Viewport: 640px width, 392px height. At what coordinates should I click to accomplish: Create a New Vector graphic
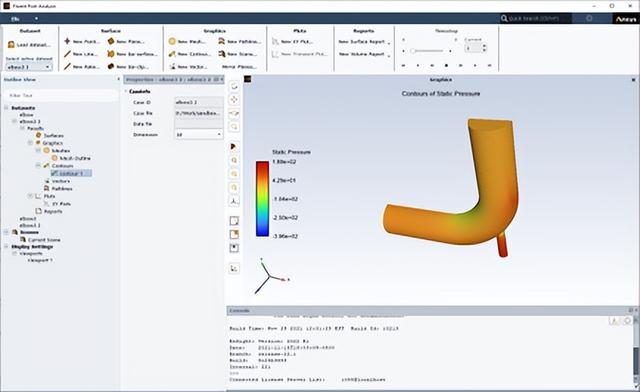click(188, 67)
